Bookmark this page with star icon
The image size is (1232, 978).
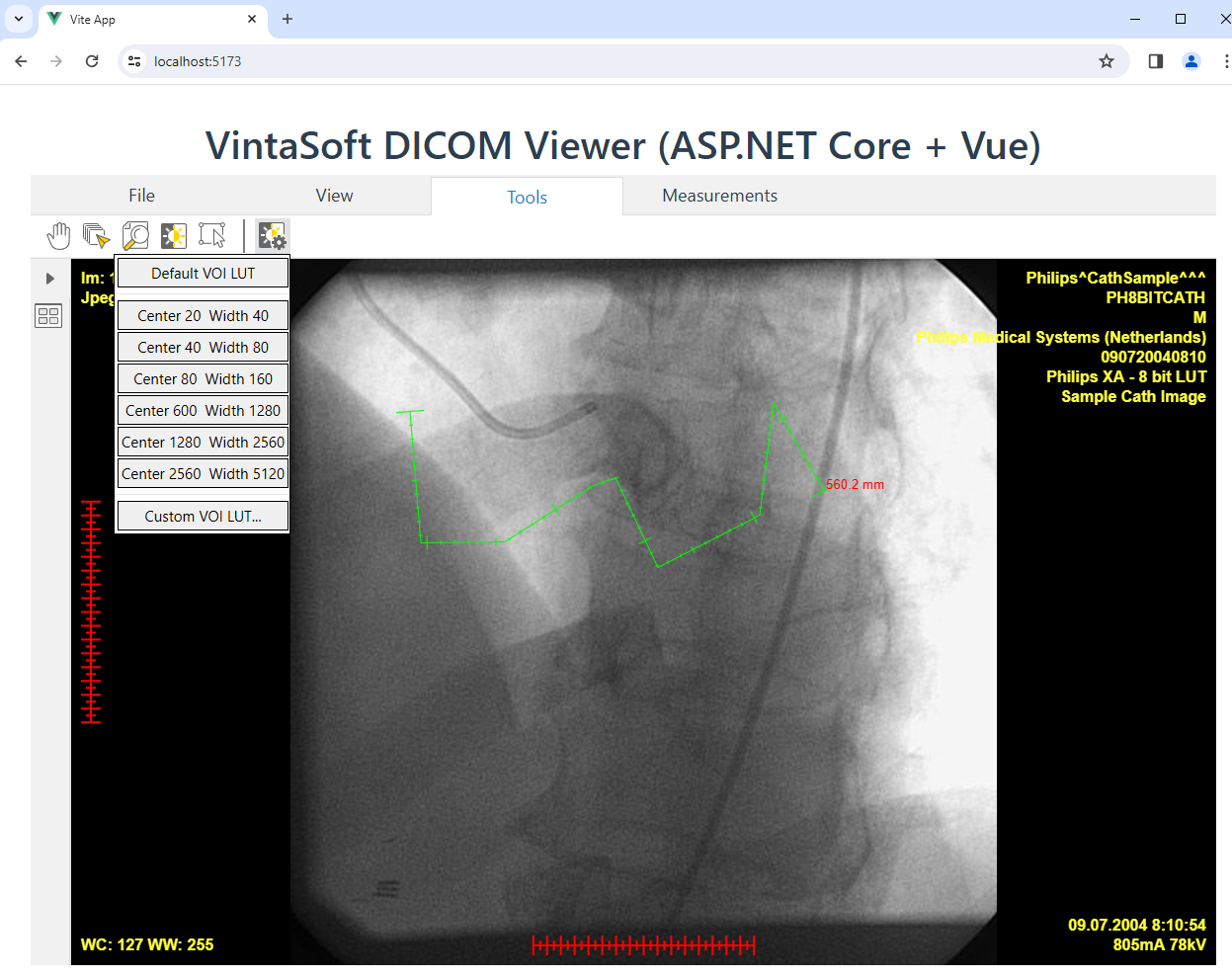(1107, 61)
